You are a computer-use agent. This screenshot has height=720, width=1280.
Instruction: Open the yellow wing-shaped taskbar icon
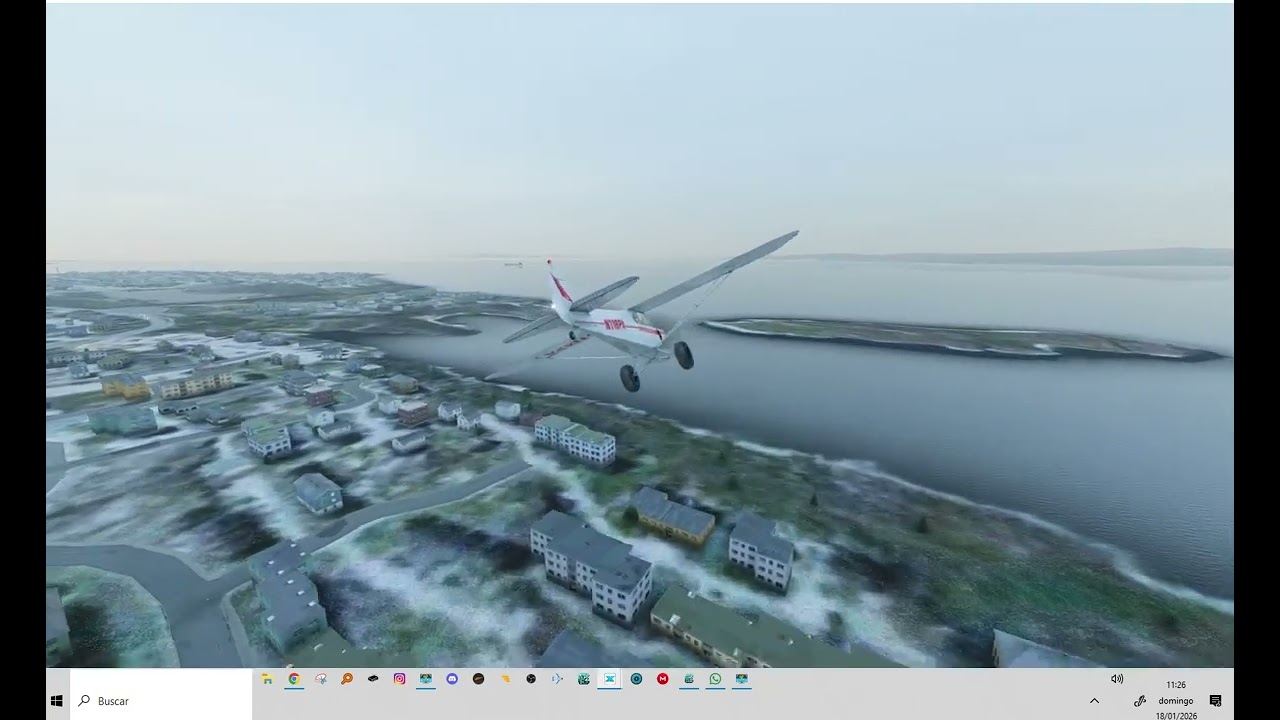point(505,679)
